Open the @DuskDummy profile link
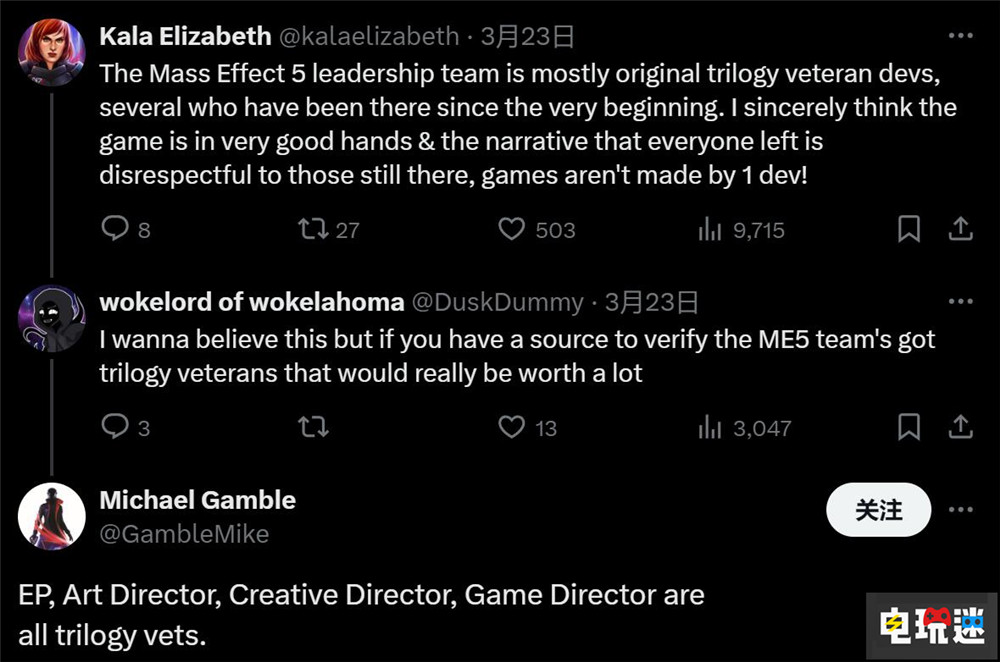This screenshot has height=662, width=1000. 498,302
